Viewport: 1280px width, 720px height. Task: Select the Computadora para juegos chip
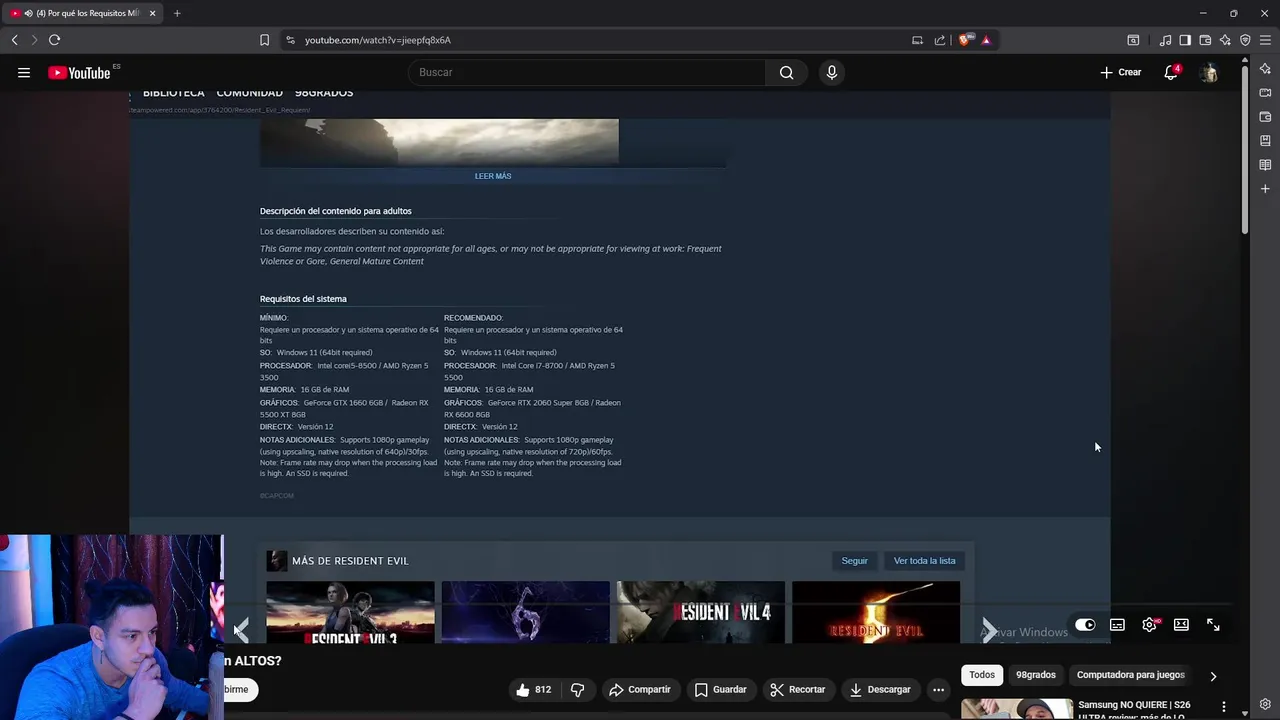1130,675
